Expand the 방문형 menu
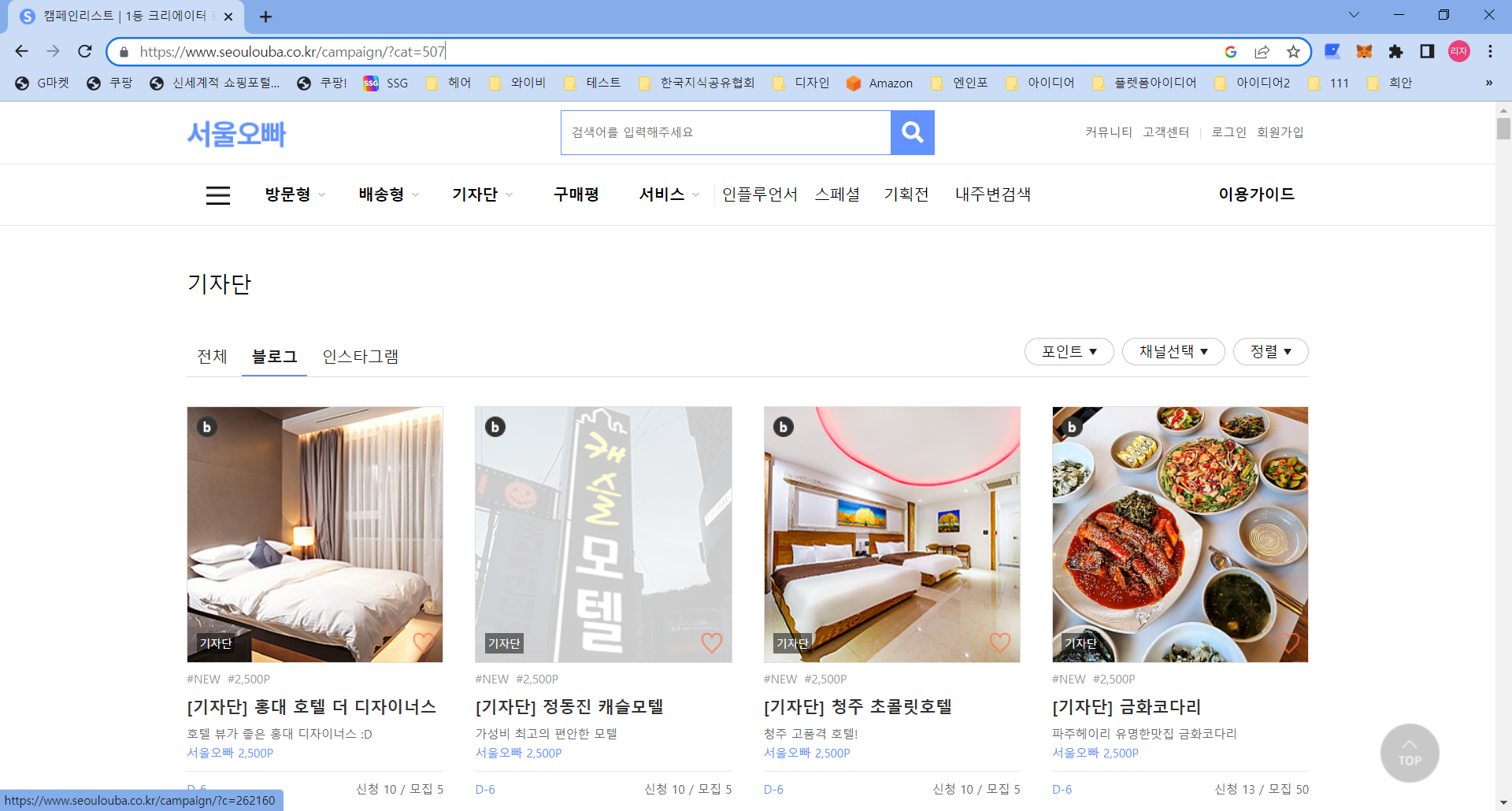The image size is (1512, 811). pos(295,194)
